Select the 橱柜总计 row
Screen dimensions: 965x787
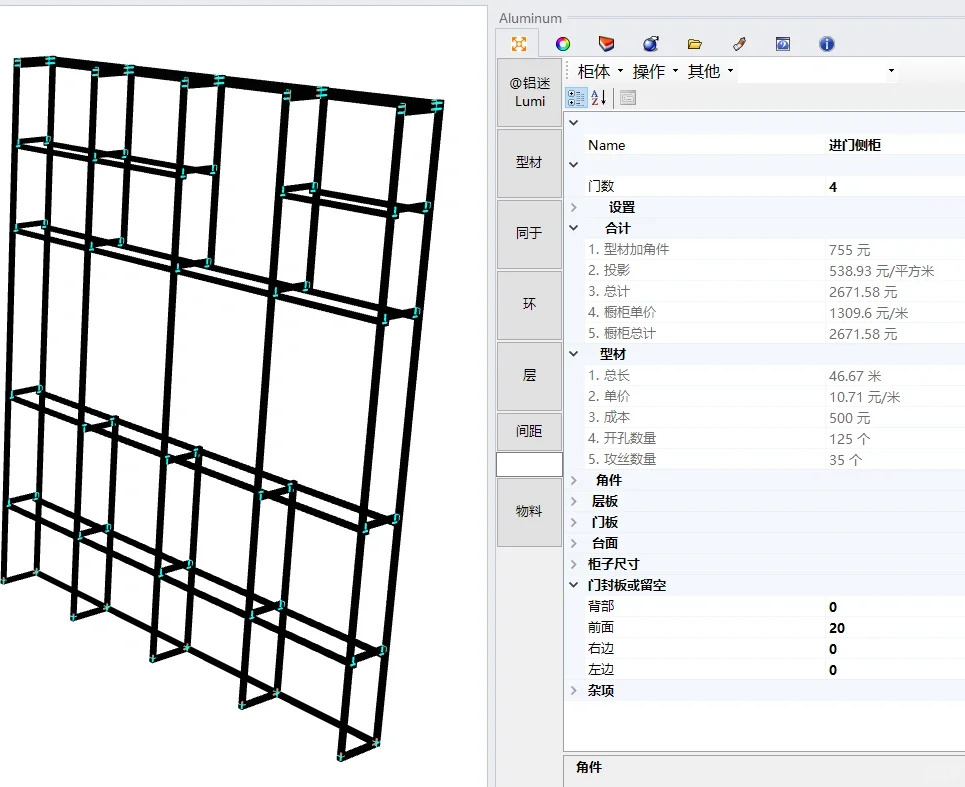[x=775, y=333]
